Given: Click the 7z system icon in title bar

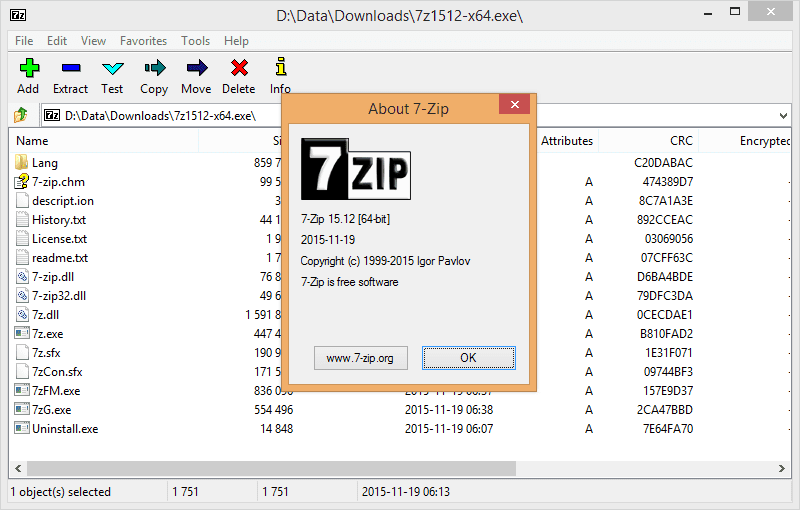Looking at the screenshot, I should point(18,15).
